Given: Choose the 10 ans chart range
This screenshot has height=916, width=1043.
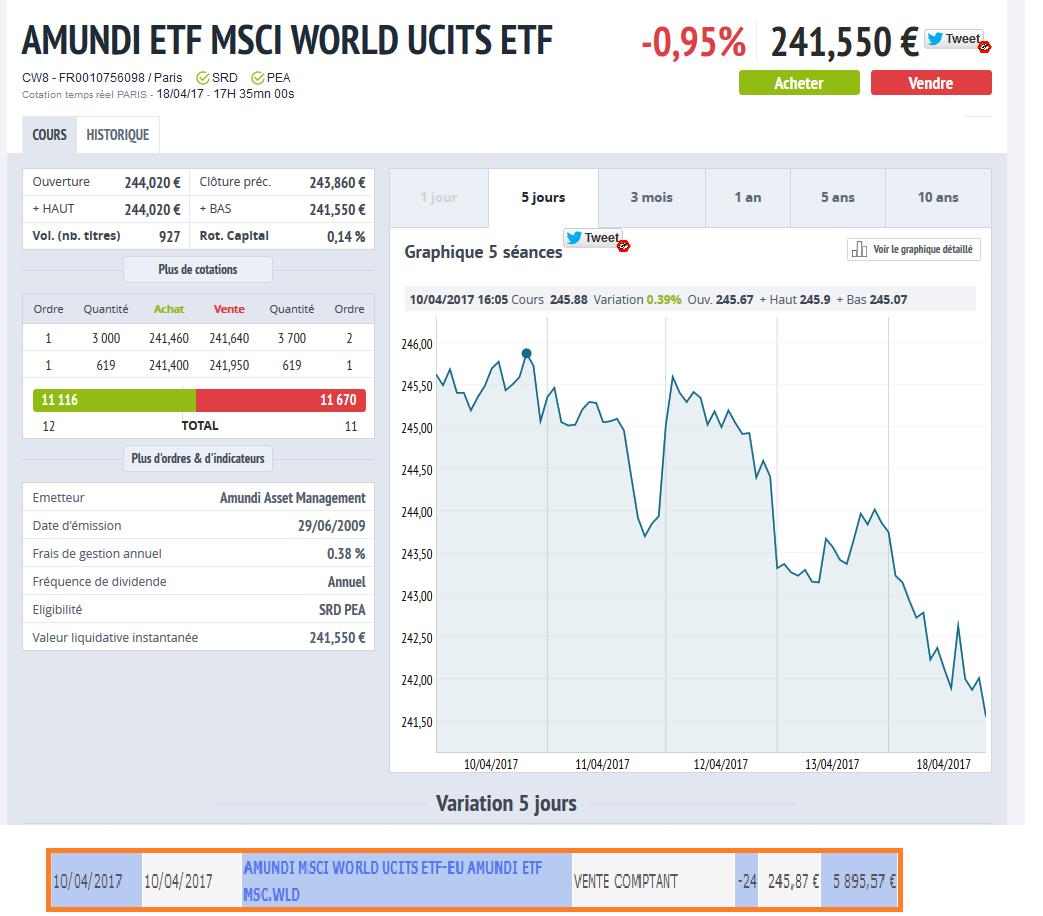Looking at the screenshot, I should (937, 197).
